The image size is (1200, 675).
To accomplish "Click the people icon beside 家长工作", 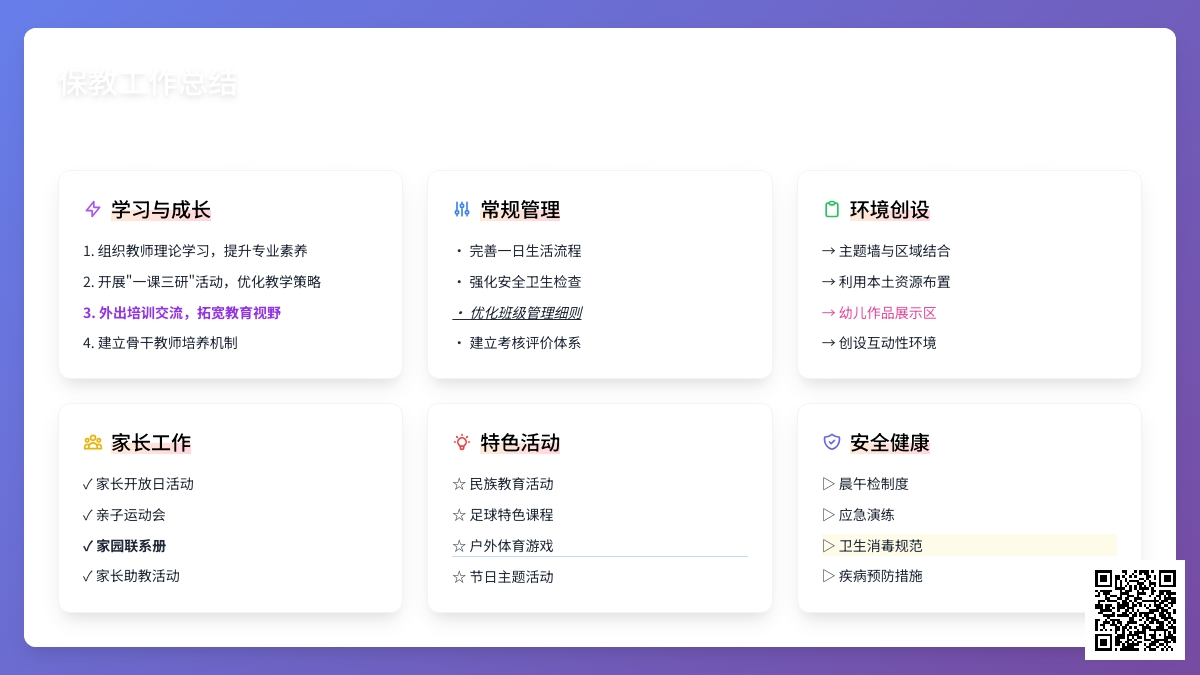I will pos(93,442).
